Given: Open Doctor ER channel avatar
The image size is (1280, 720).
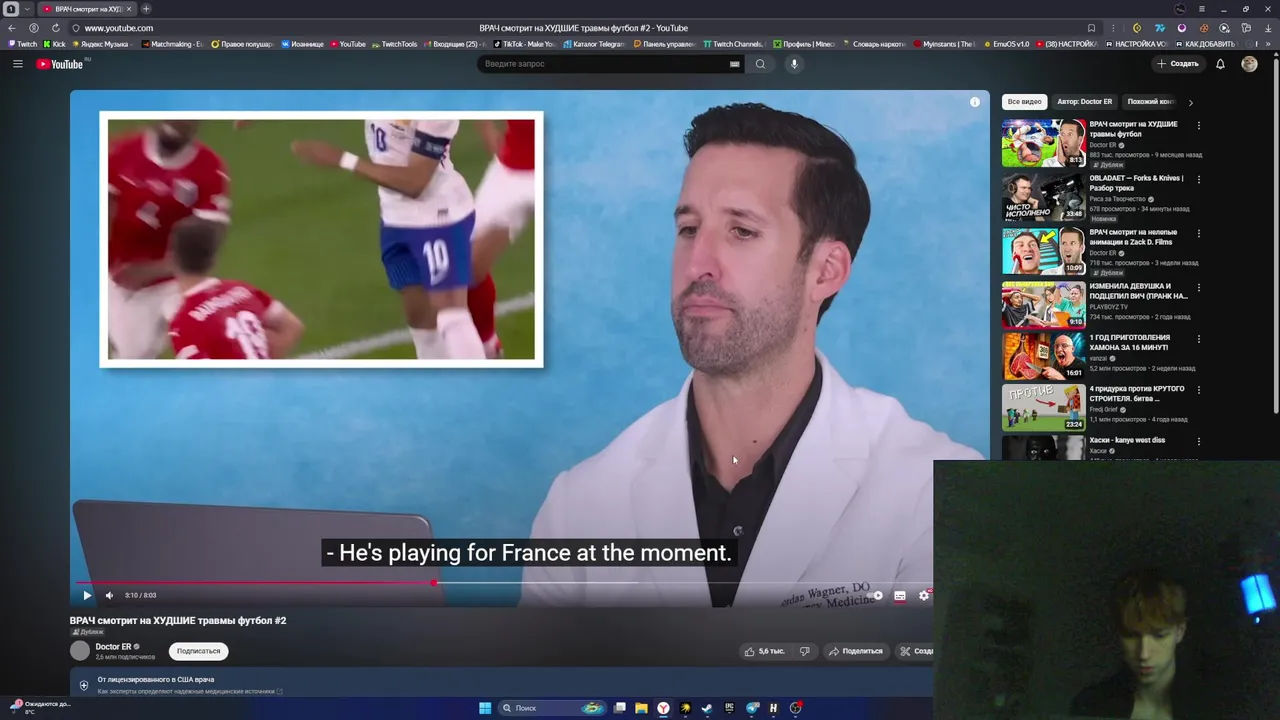Looking at the screenshot, I should click(80, 651).
